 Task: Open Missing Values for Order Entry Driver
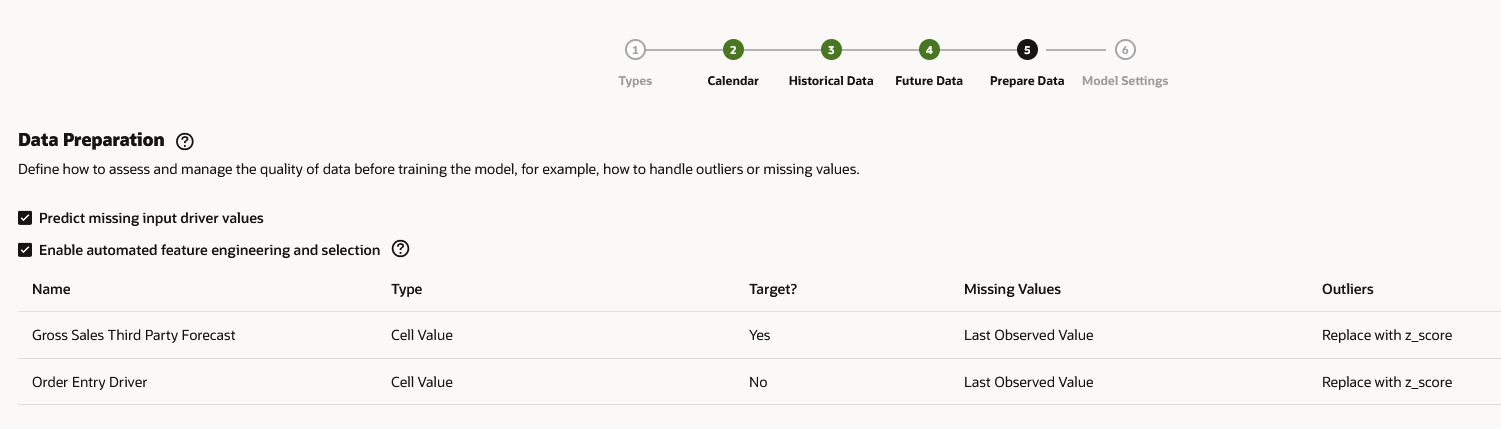point(1028,382)
